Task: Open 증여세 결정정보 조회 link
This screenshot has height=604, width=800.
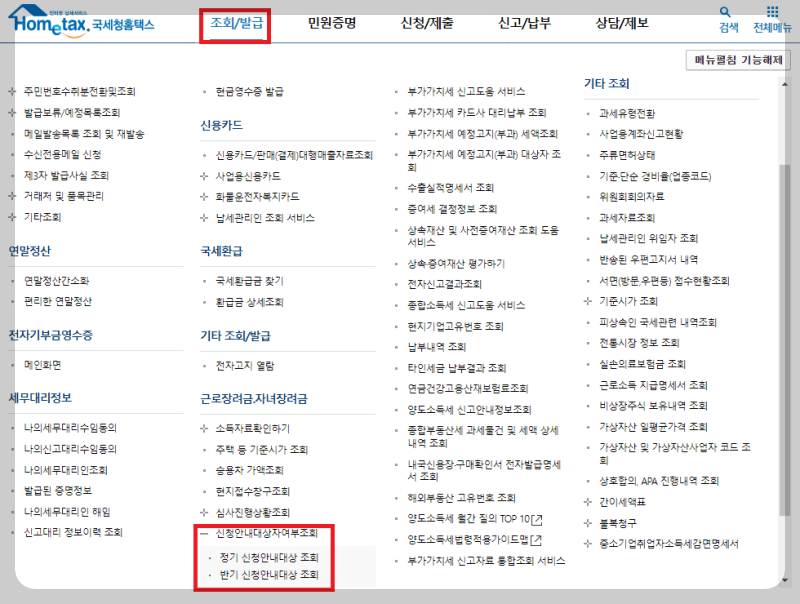Action: click(x=452, y=209)
